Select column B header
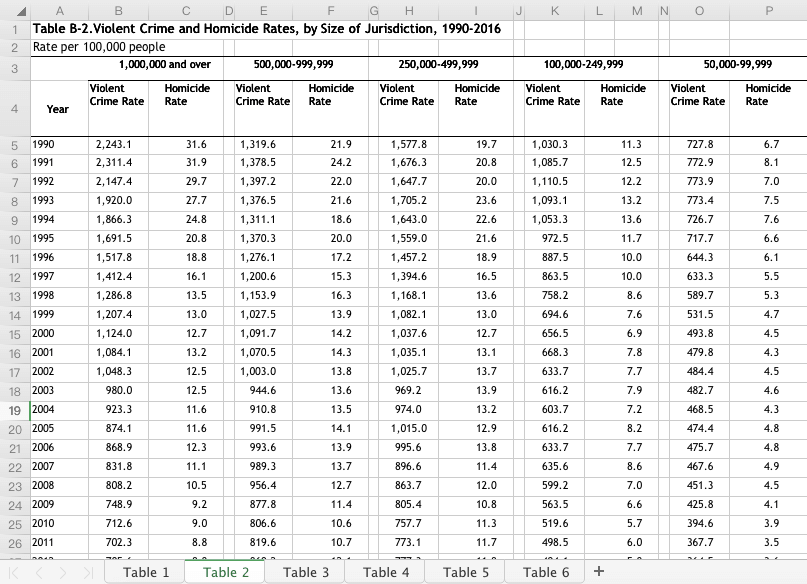Screen dimensions: 807x584 [x=119, y=10]
